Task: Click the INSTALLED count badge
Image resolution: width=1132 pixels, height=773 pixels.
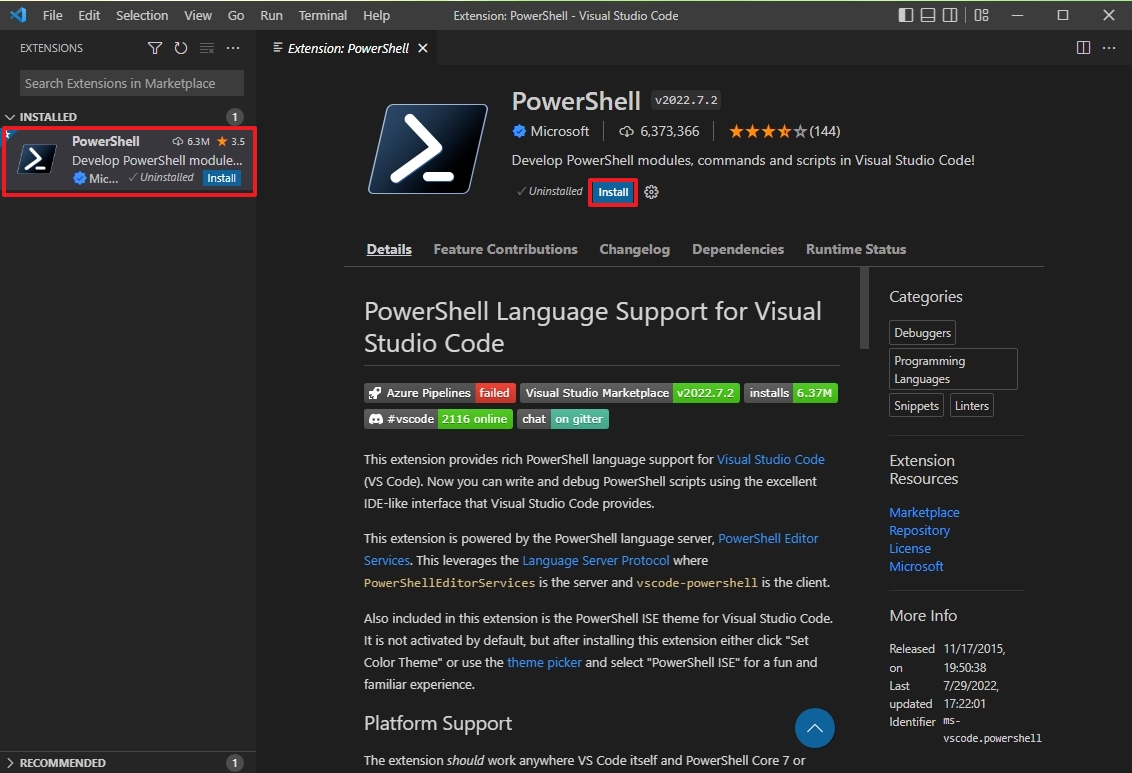Action: [x=235, y=116]
